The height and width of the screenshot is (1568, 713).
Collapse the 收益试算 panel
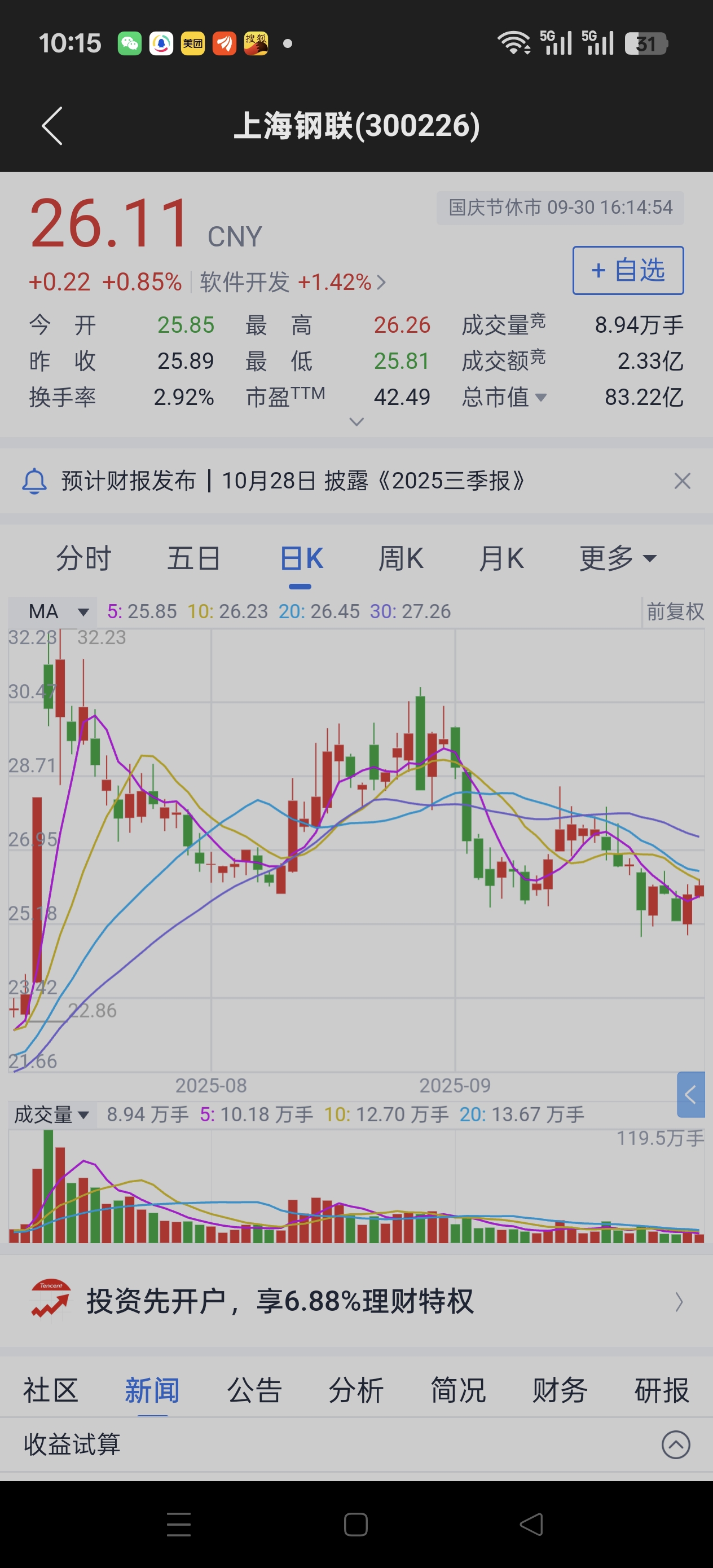[x=675, y=1444]
